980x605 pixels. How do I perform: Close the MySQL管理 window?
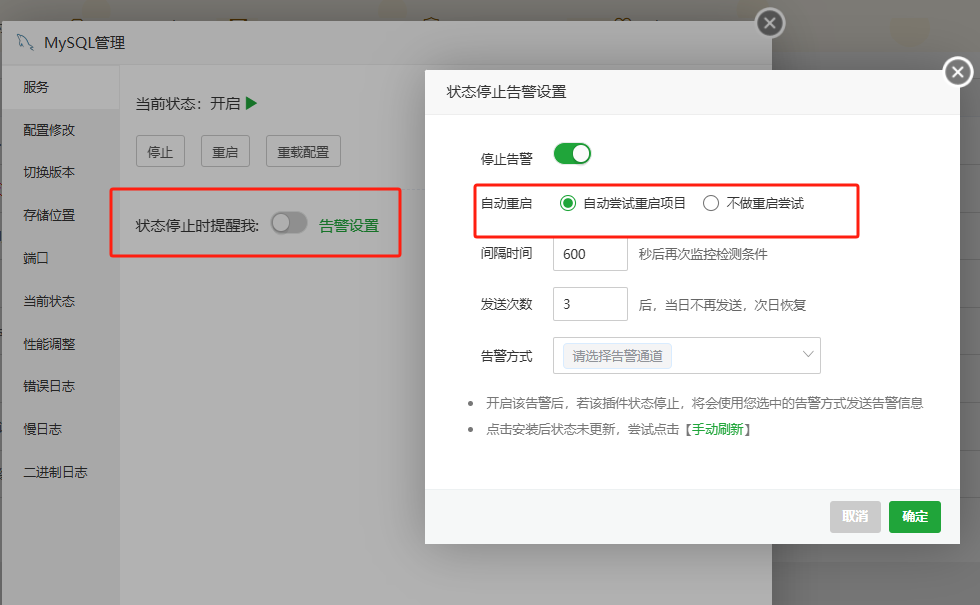coord(770,23)
